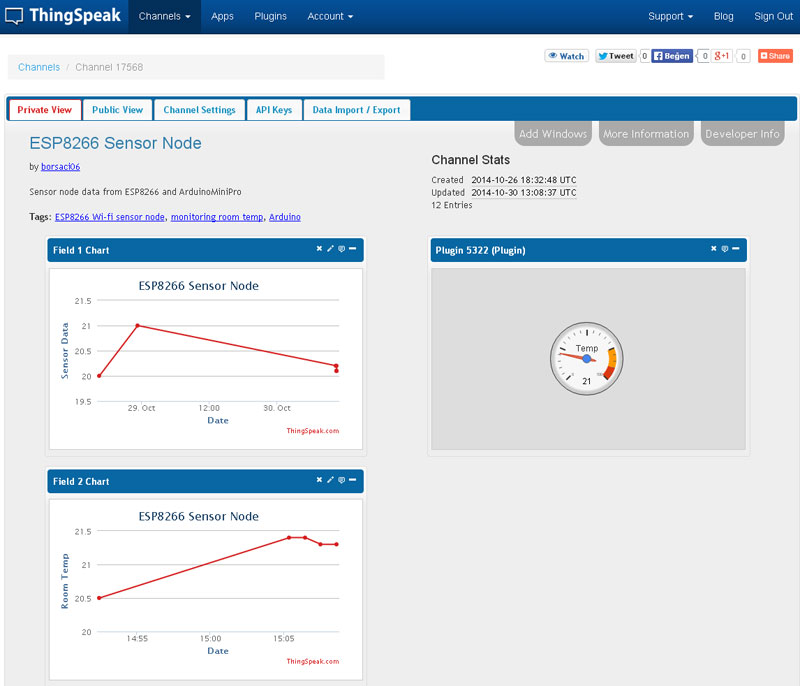Click the More Information button
Image resolution: width=800 pixels, height=686 pixels.
click(x=646, y=134)
